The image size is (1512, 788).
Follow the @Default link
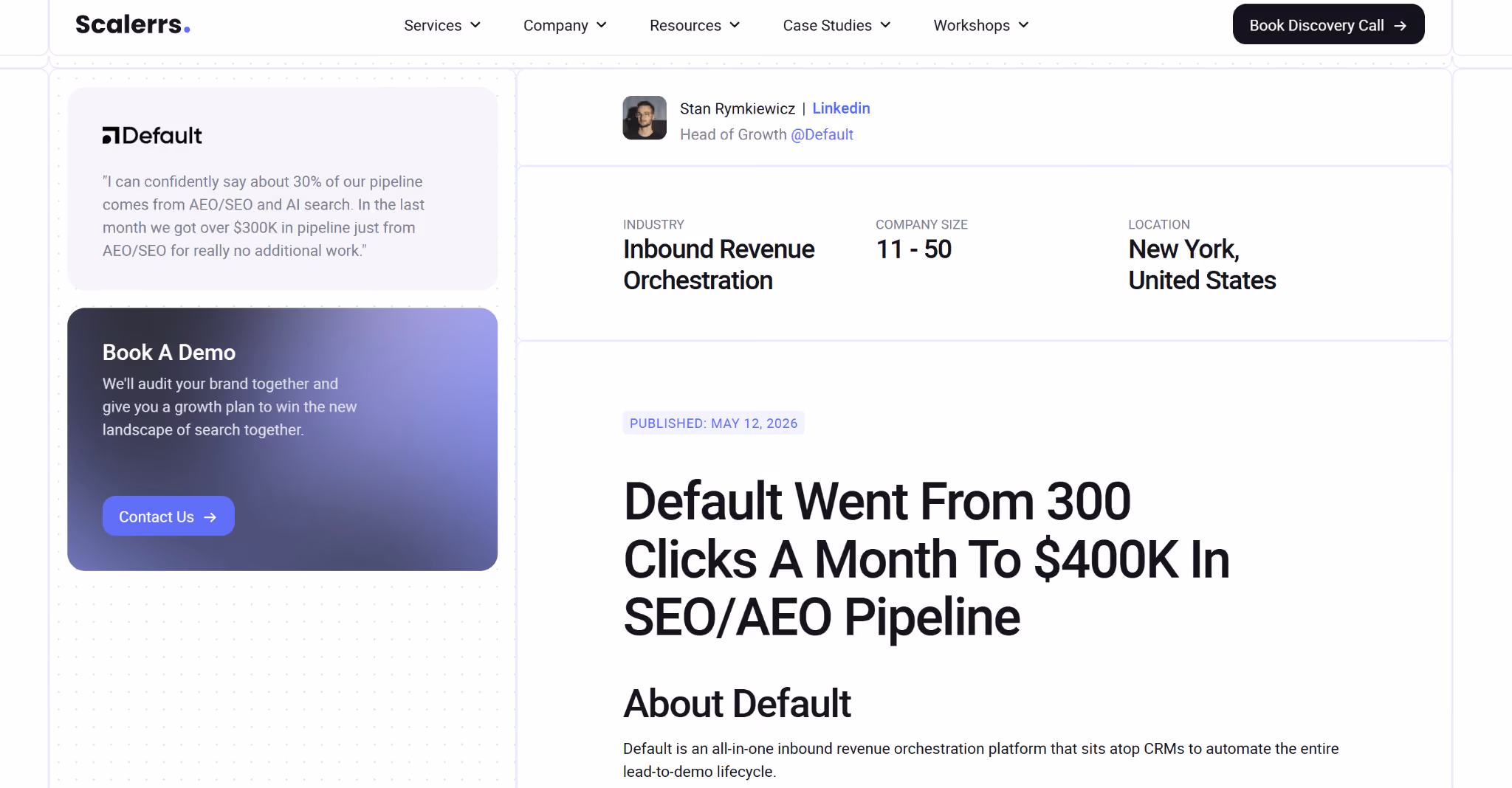coord(822,134)
